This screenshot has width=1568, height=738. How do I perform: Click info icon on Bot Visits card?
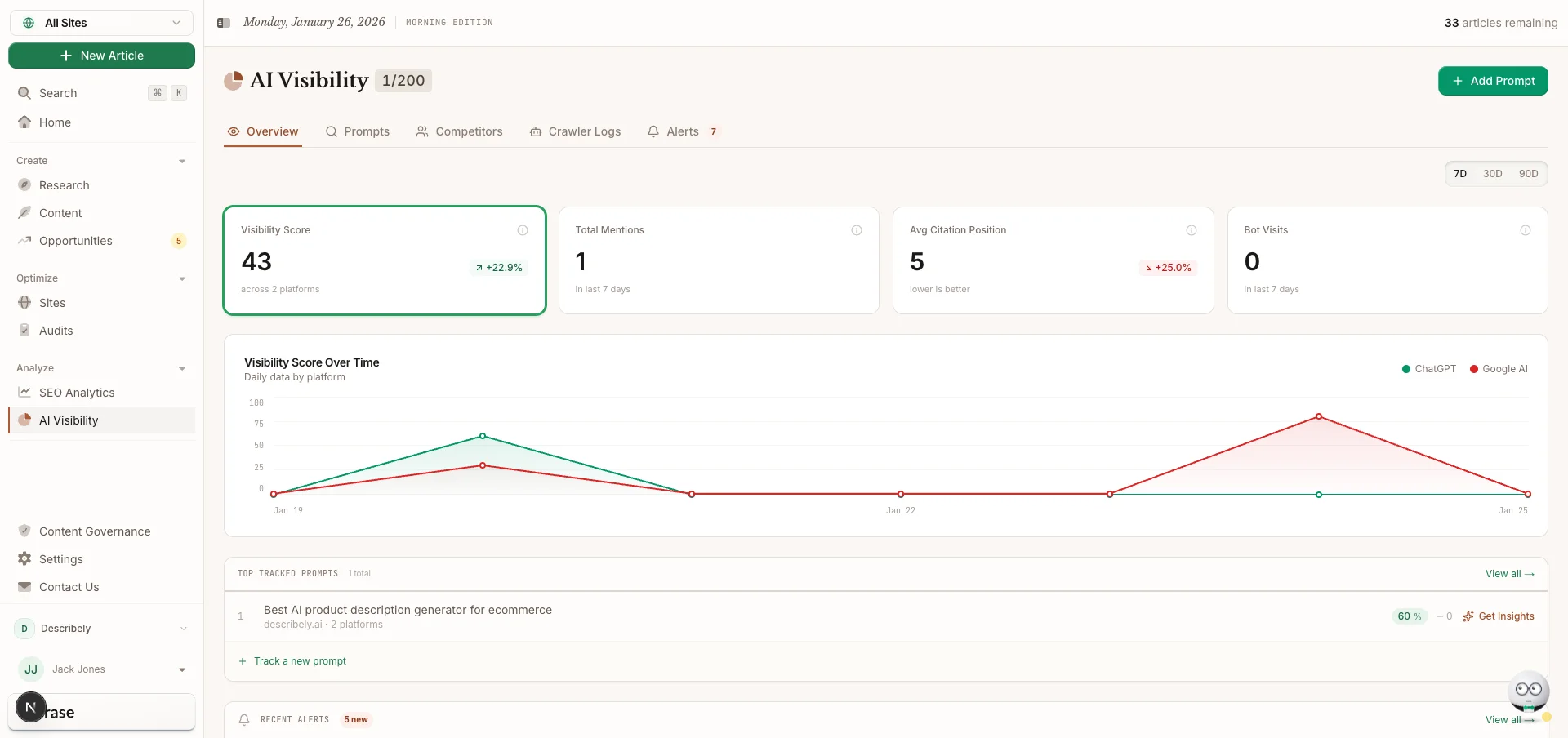point(1525,230)
